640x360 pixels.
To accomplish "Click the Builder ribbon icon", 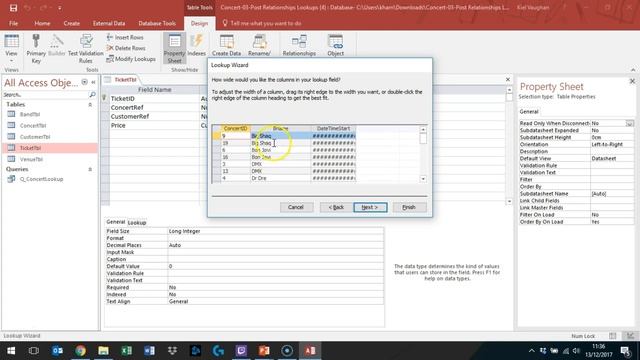I will click(x=57, y=46).
